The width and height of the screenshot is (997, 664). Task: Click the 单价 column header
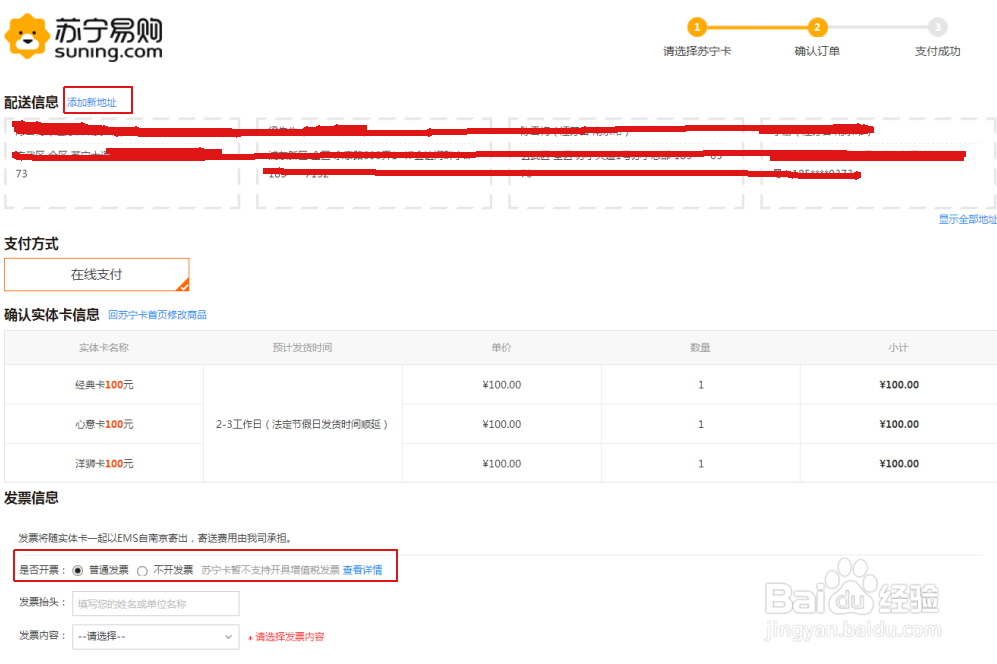coord(501,348)
